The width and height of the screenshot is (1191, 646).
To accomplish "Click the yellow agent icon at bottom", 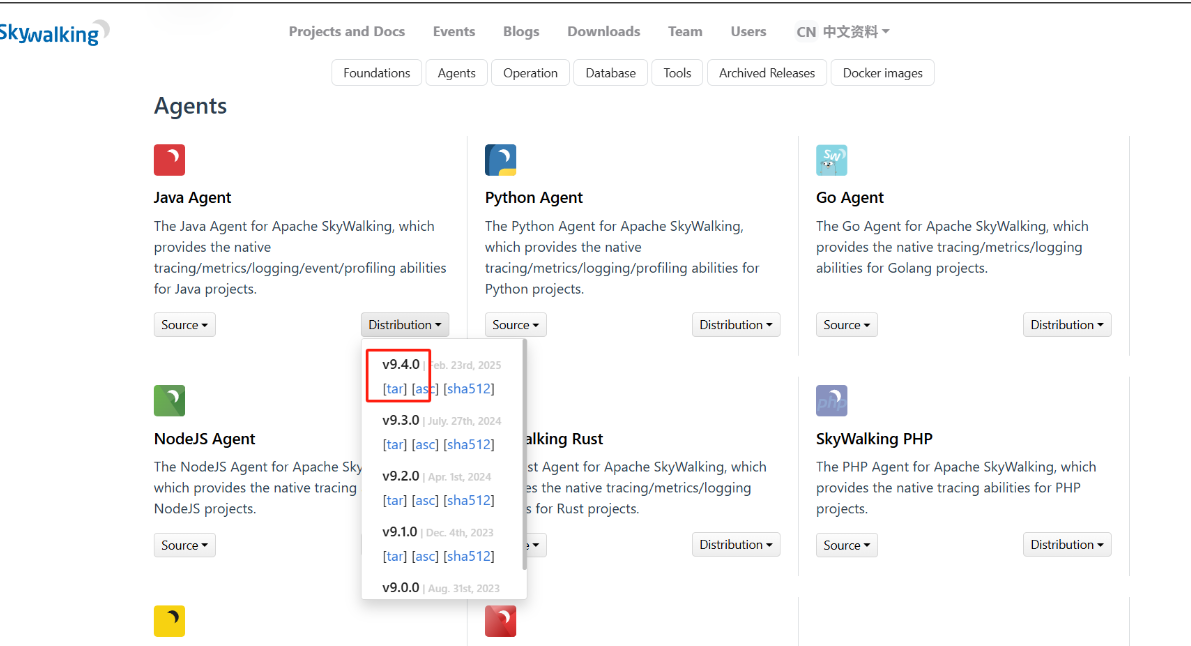I will coord(169,621).
